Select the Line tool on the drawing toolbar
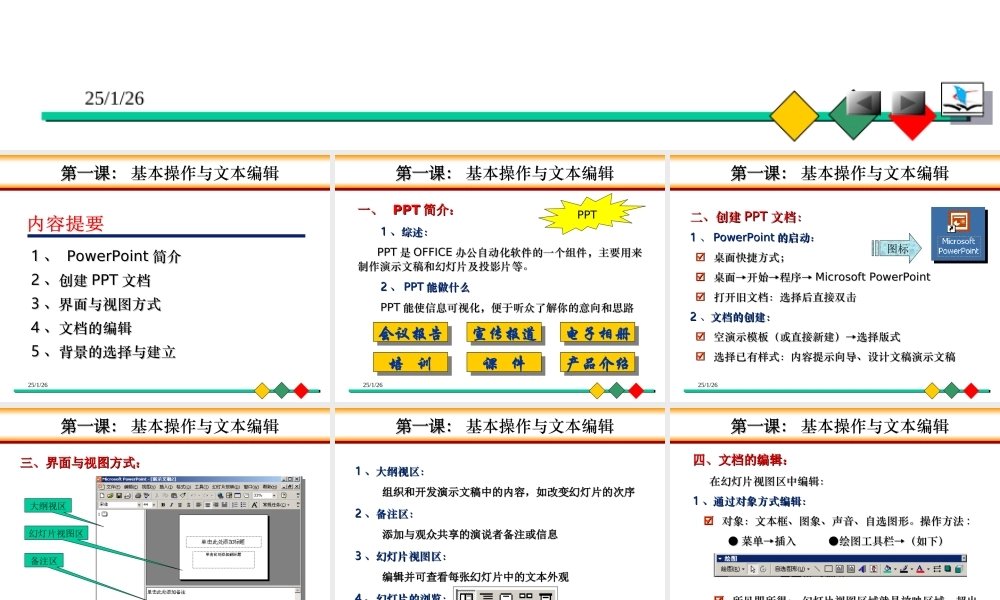 tap(817, 569)
